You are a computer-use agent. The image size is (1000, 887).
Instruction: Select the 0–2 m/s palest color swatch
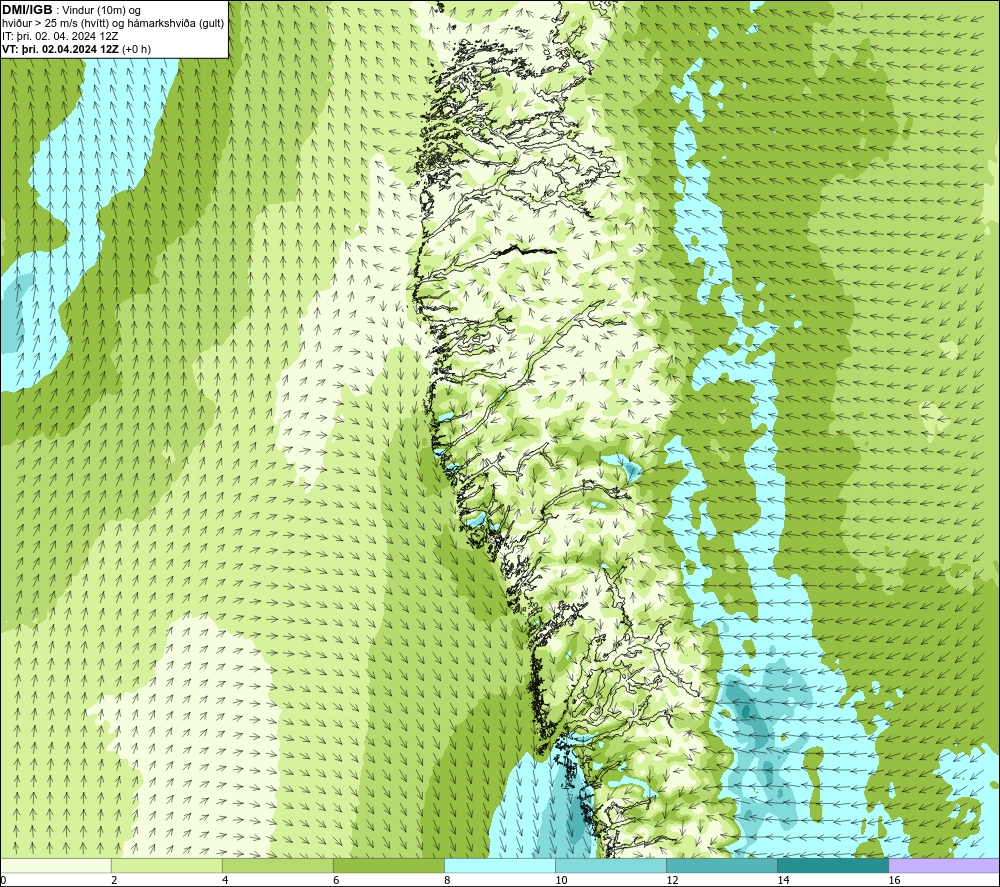(x=55, y=866)
